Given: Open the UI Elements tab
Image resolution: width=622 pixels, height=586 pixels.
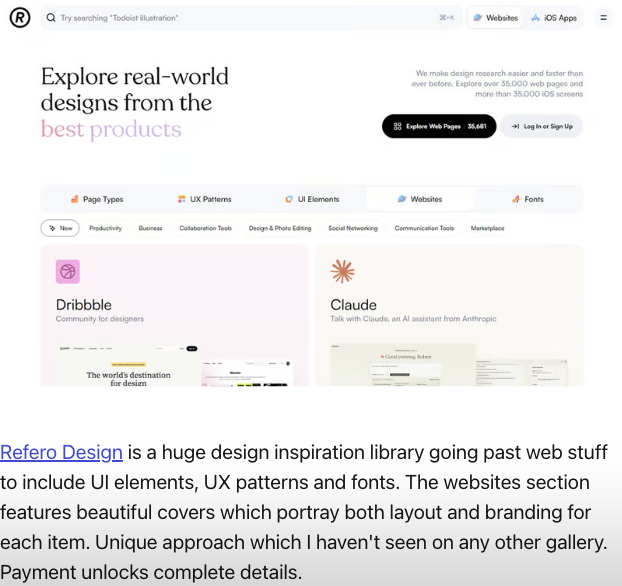Looking at the screenshot, I should [x=312, y=199].
